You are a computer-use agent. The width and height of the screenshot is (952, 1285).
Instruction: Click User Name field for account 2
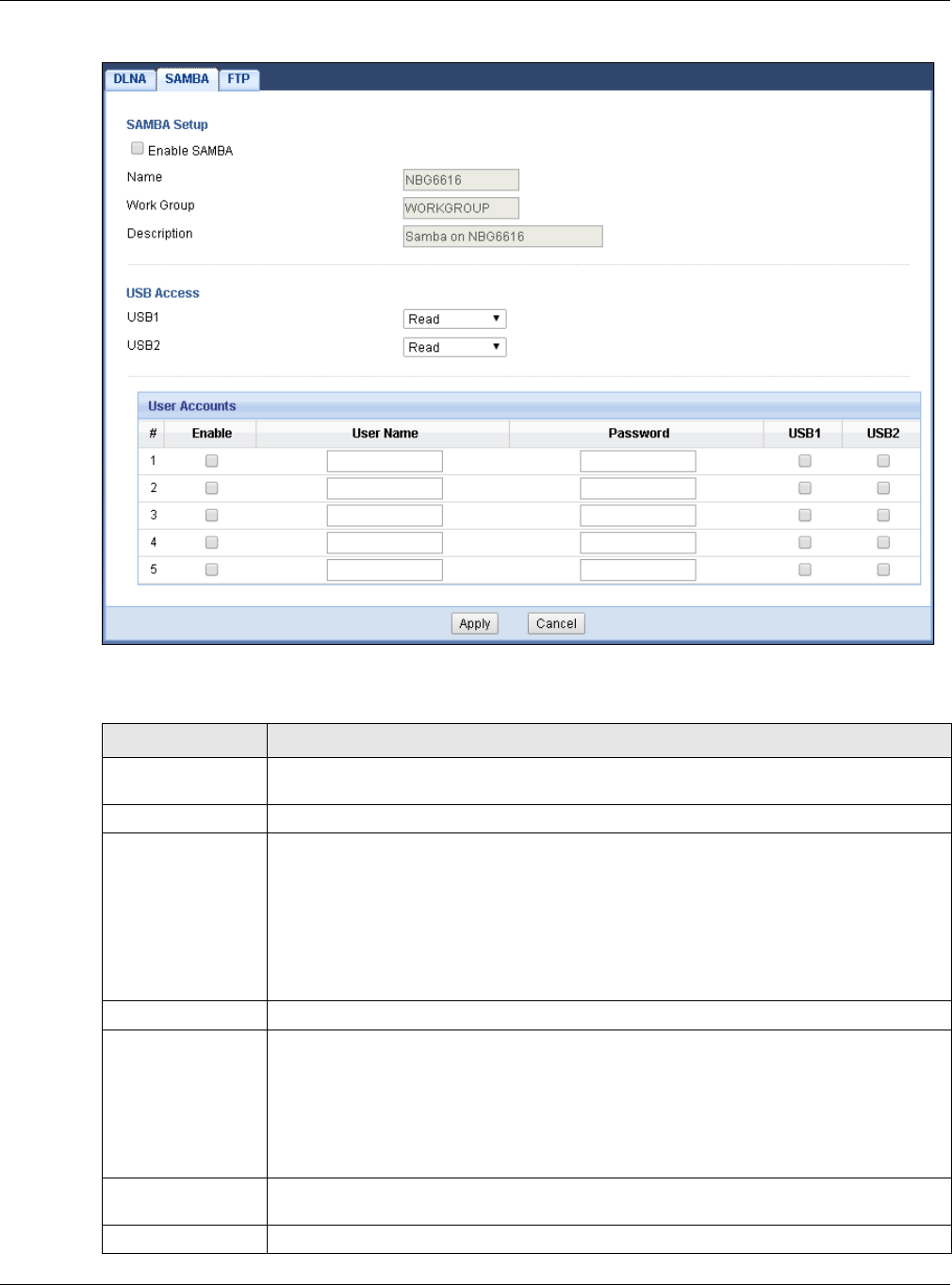click(385, 488)
